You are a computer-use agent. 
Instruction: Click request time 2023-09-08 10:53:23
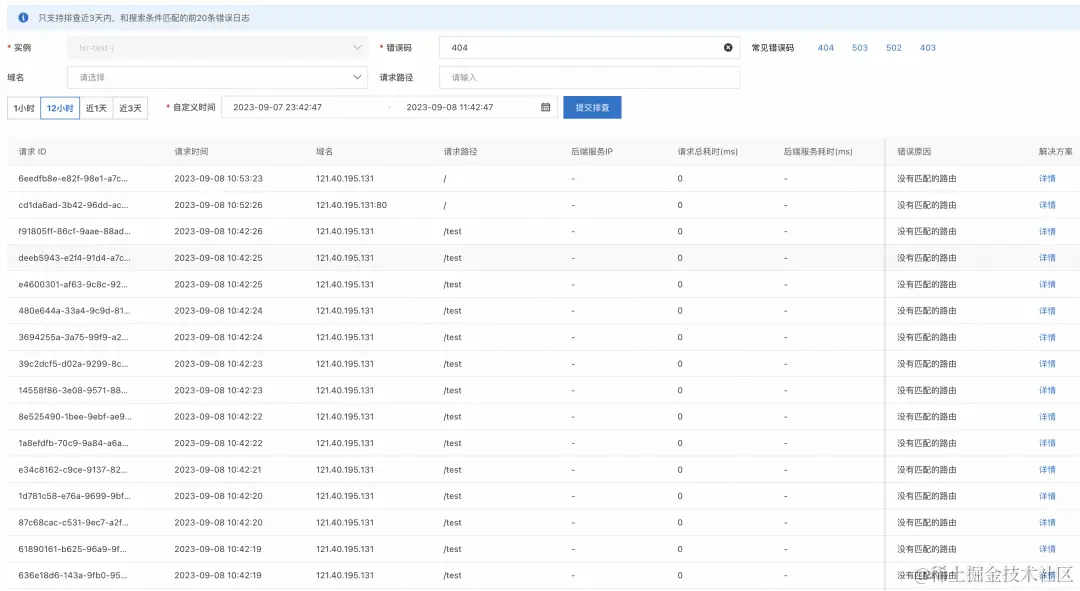[x=218, y=178]
